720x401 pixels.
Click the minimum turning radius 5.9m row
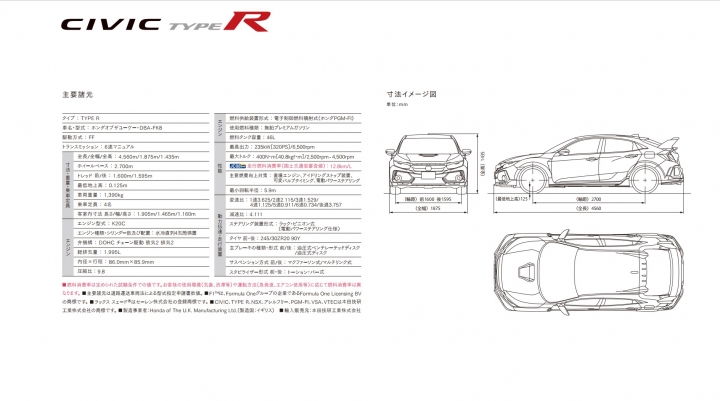(x=294, y=190)
